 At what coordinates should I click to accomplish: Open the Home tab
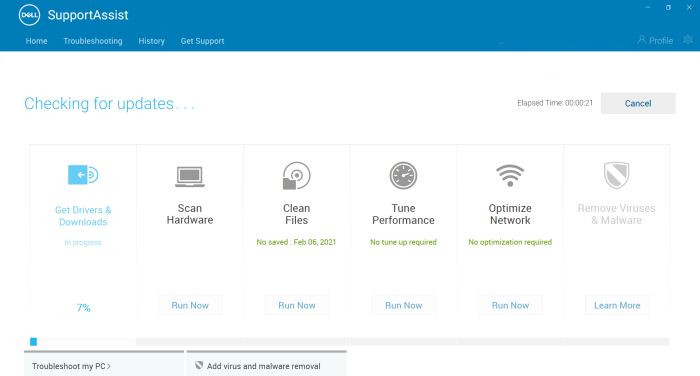[x=36, y=41]
